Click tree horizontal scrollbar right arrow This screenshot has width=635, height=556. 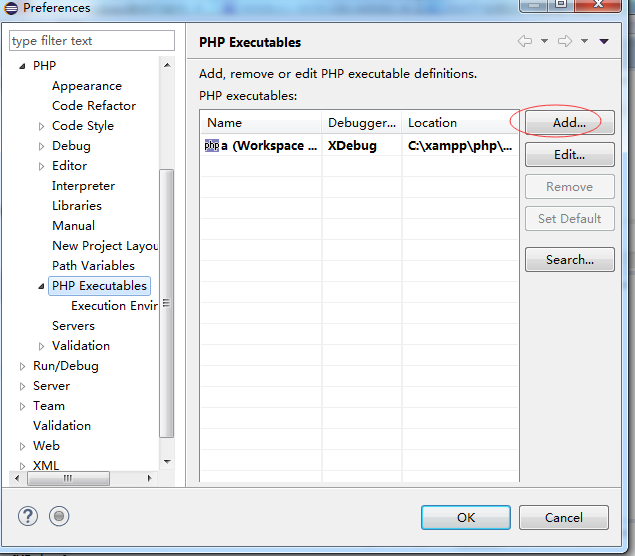click(x=149, y=478)
